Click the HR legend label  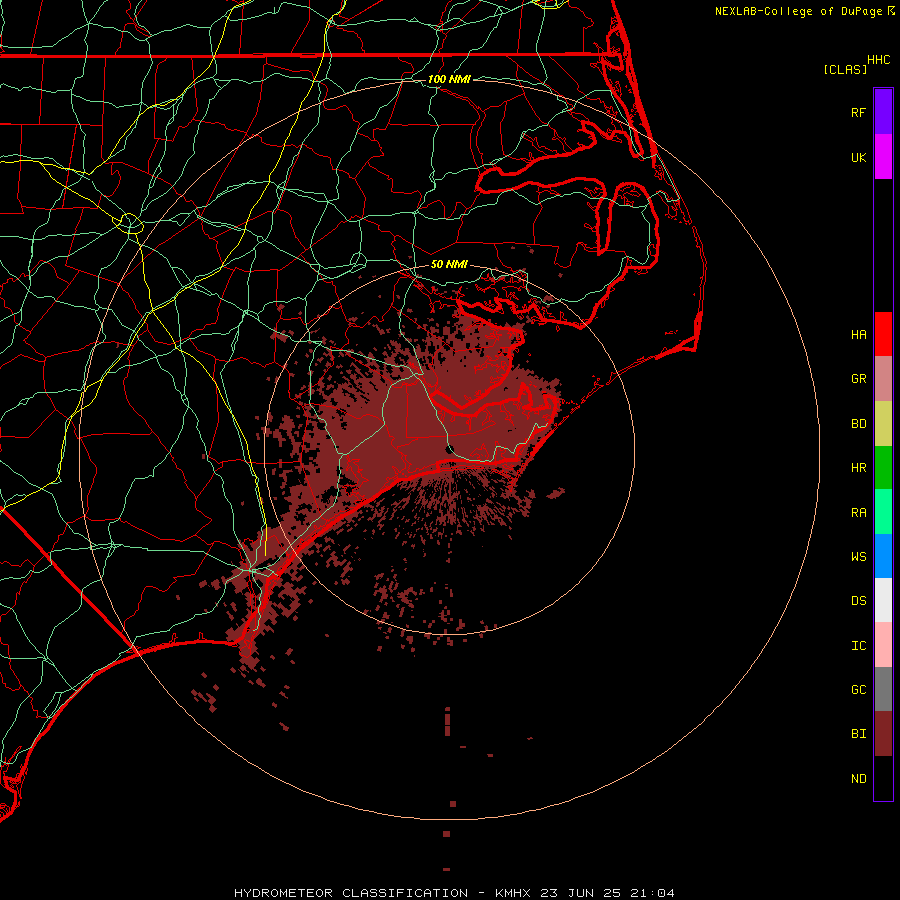(x=858, y=468)
